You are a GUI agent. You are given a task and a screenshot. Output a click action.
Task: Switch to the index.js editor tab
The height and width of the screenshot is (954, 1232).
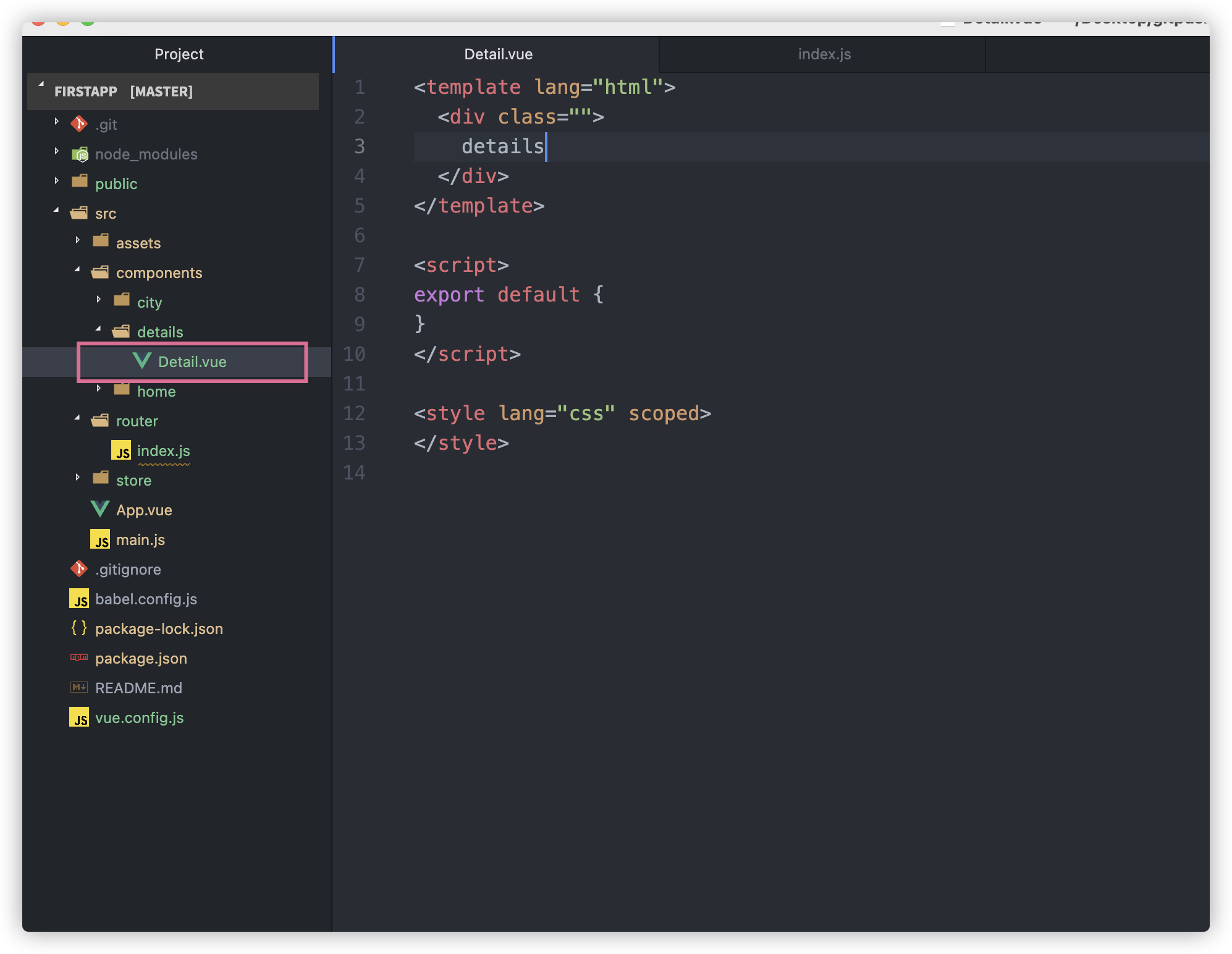coord(824,54)
